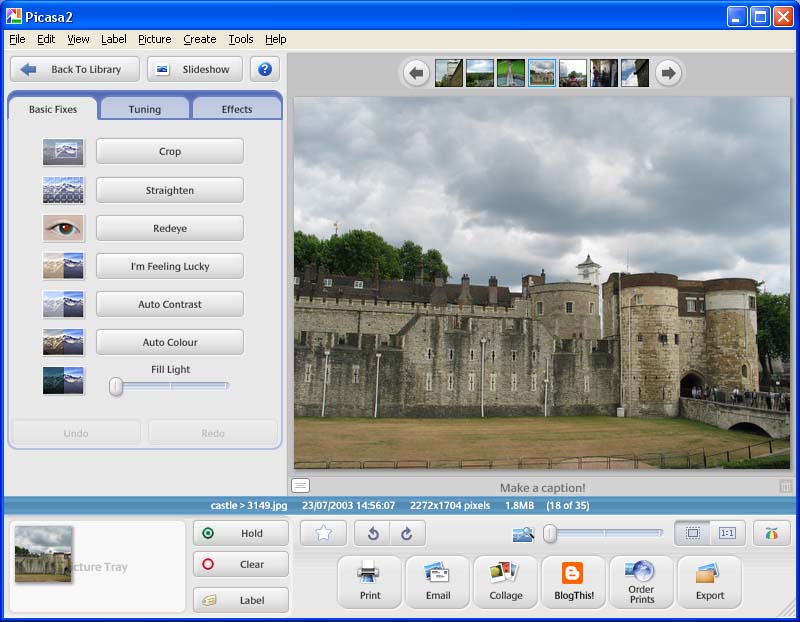800x622 pixels.
Task: Click the Fill Light slider handle
Action: pos(116,387)
